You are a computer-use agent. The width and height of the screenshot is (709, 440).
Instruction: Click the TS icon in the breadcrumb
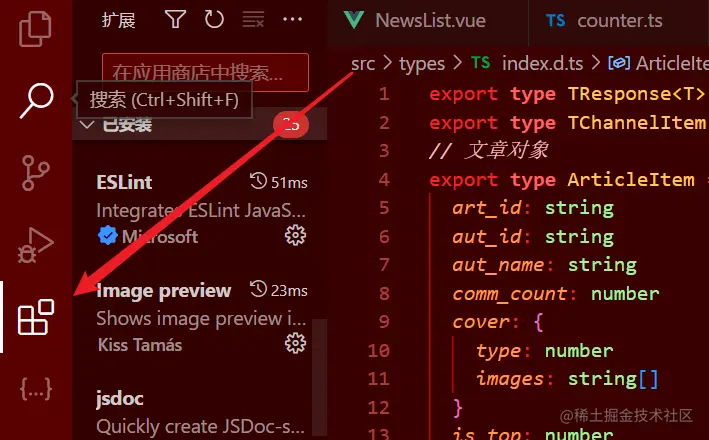coord(480,62)
